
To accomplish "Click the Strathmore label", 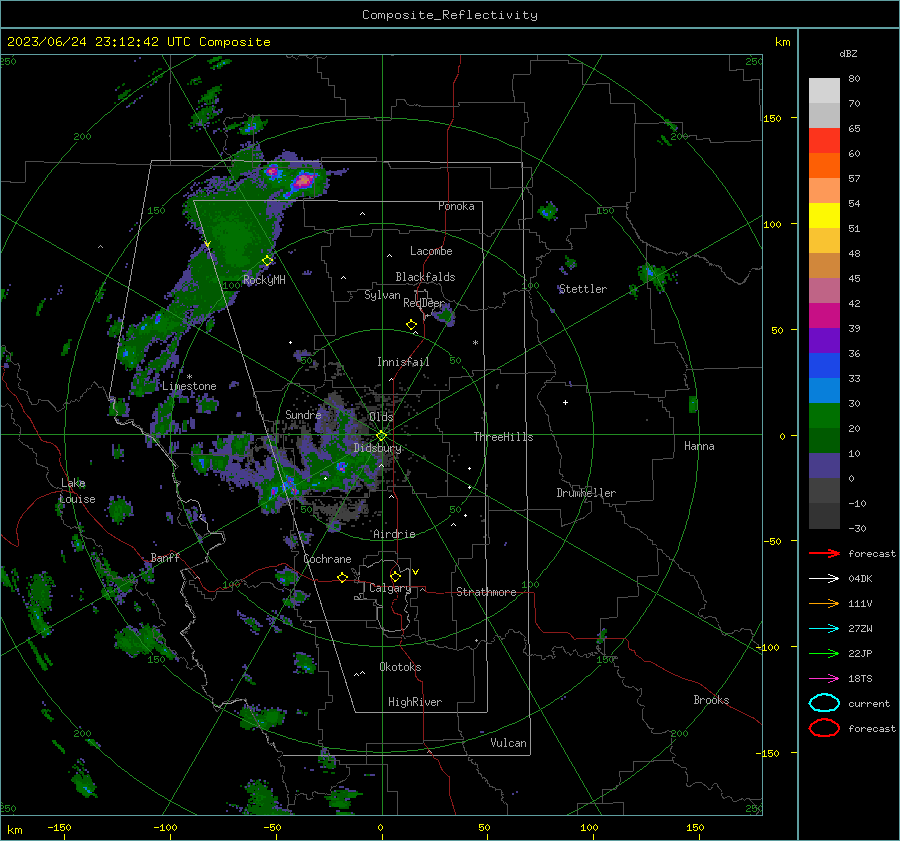I will point(486,592).
